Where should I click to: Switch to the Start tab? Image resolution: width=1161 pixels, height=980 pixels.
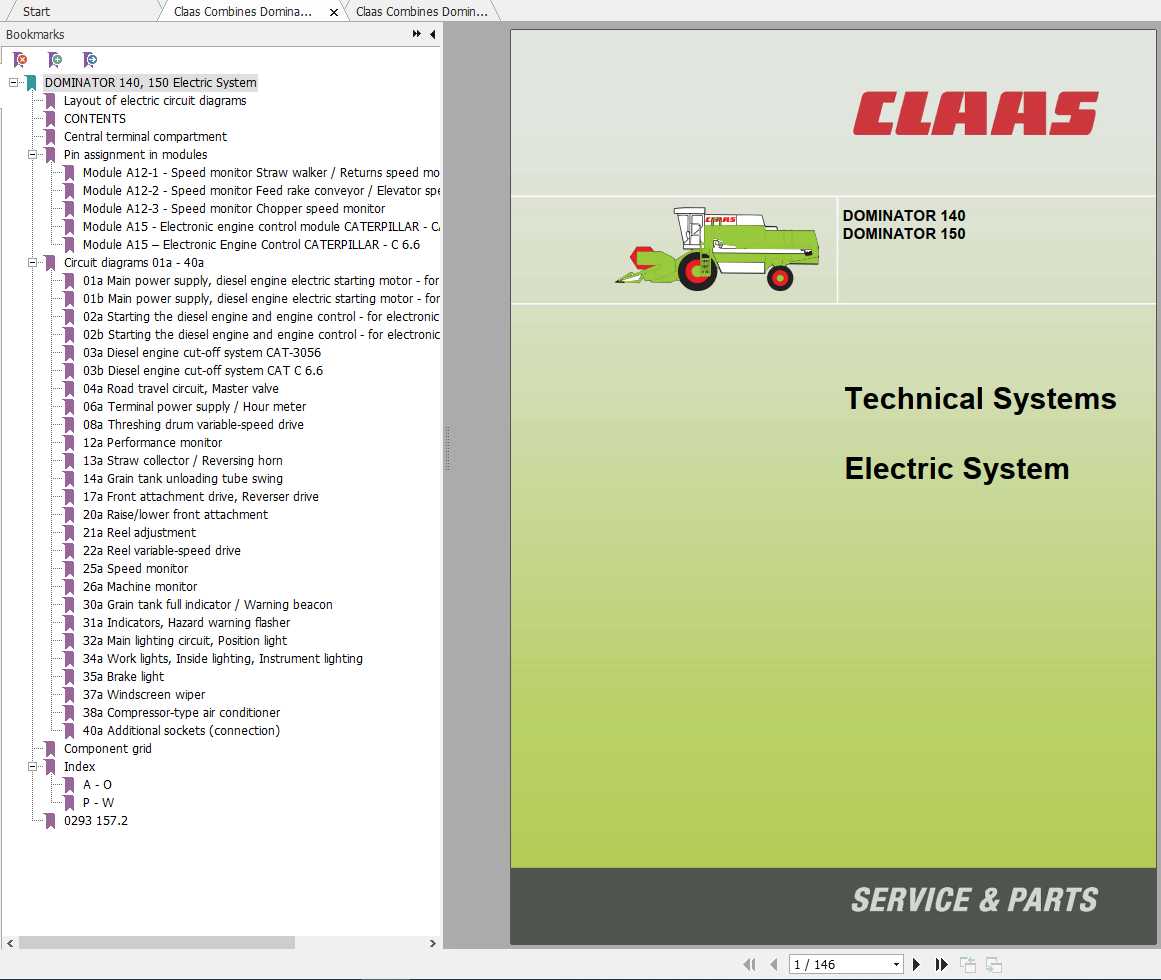click(35, 11)
